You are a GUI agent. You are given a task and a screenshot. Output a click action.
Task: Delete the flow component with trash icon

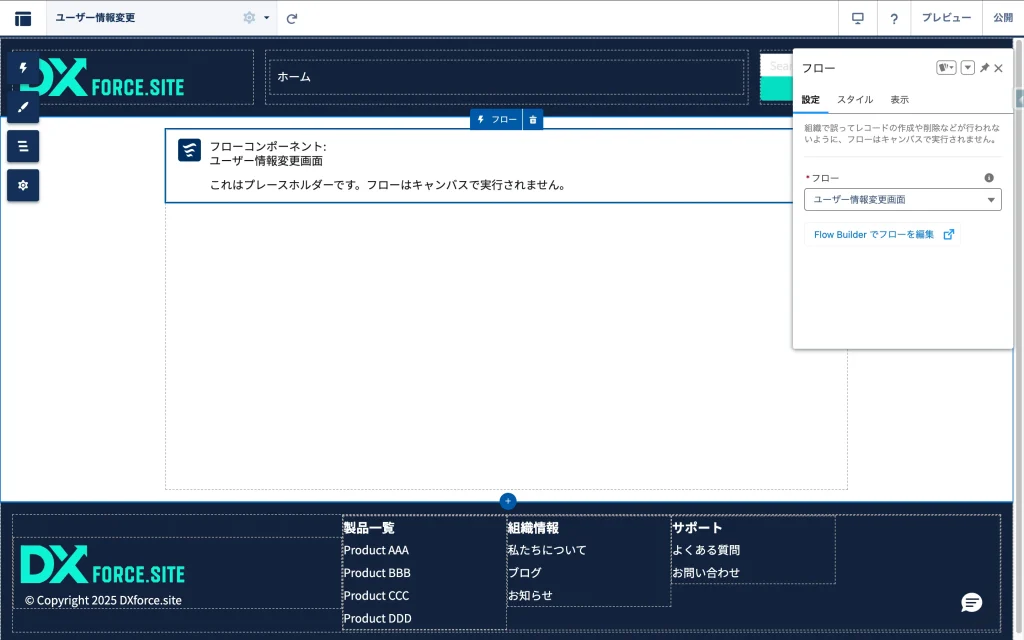533,120
